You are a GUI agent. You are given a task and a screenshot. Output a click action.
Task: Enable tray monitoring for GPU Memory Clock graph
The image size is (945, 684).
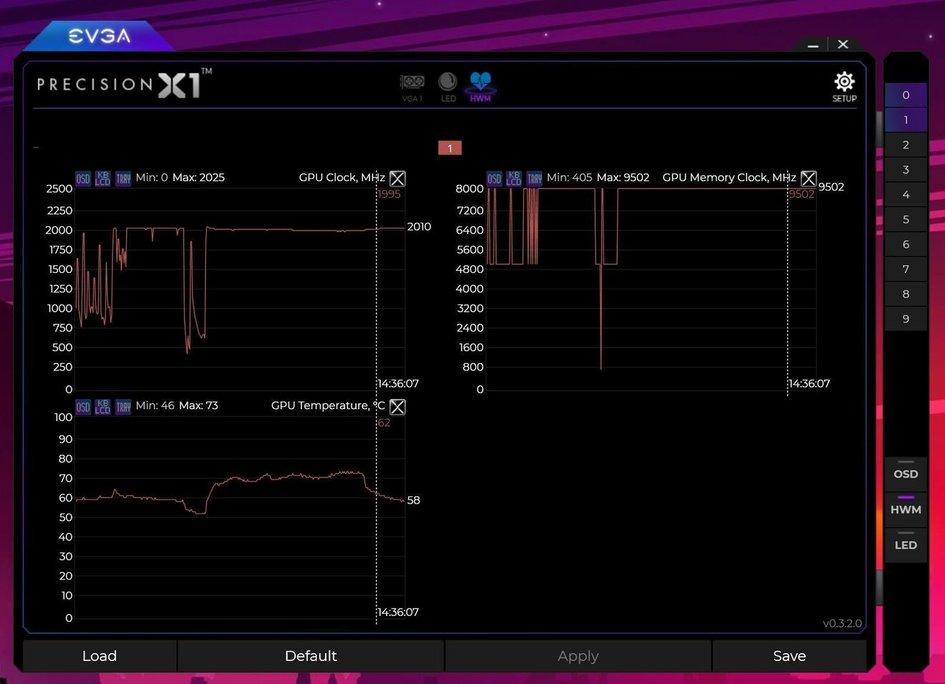pos(533,178)
